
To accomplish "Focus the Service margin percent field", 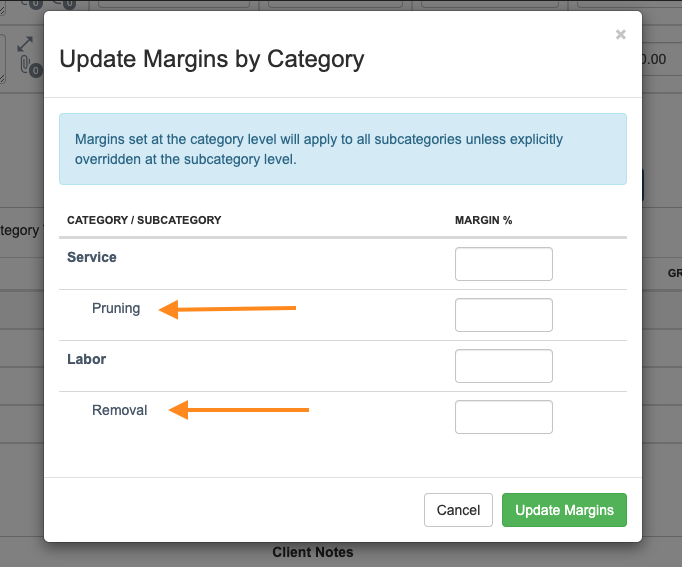I will pos(503,264).
